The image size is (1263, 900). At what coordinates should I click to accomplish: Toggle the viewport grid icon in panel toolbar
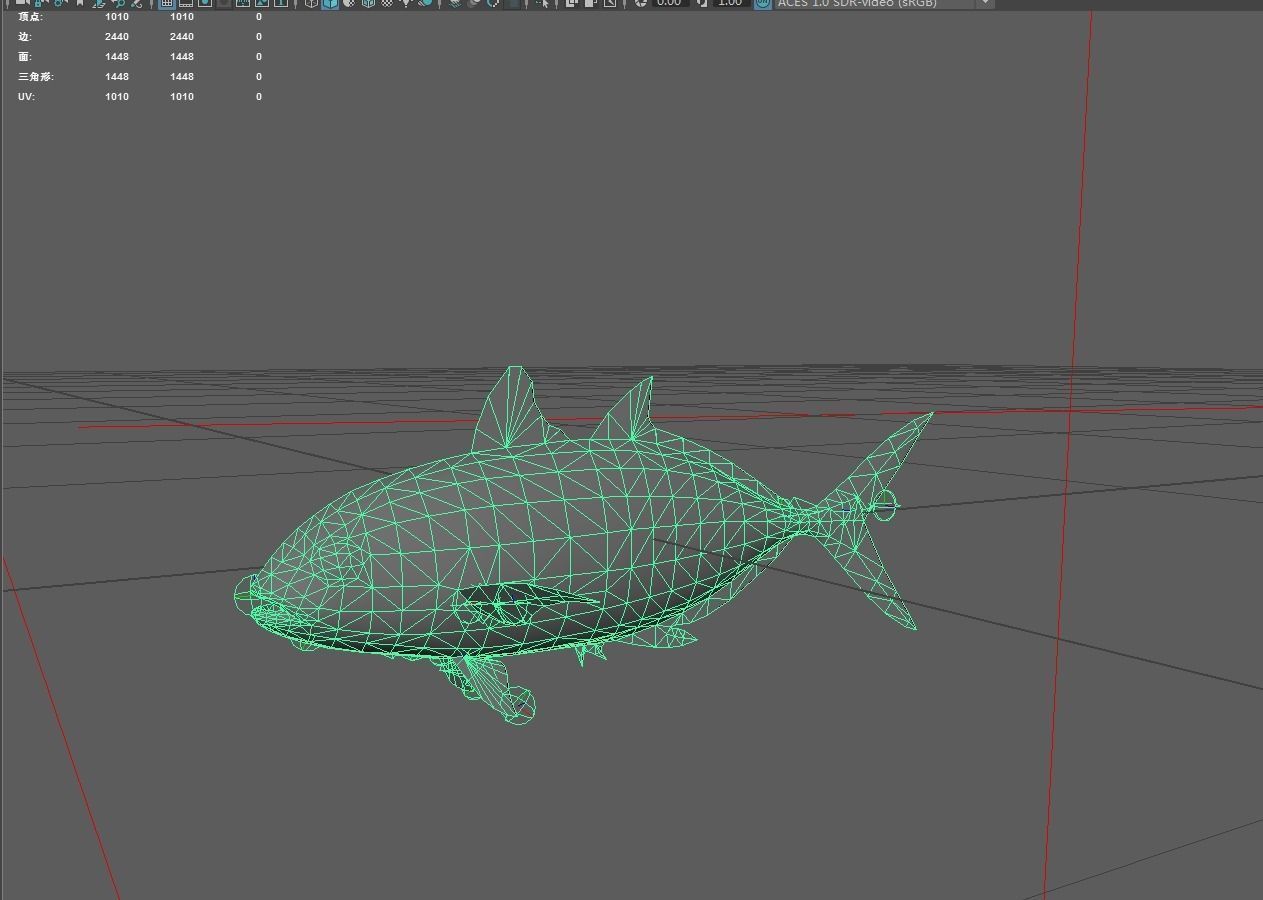167,3
